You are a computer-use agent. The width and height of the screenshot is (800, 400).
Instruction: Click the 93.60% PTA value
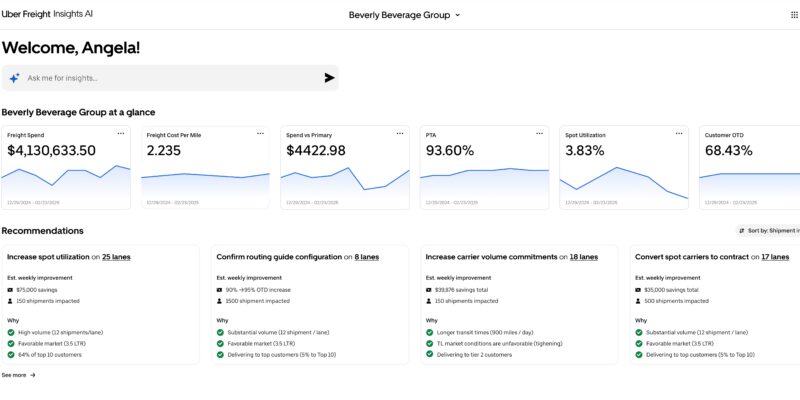[449, 151]
